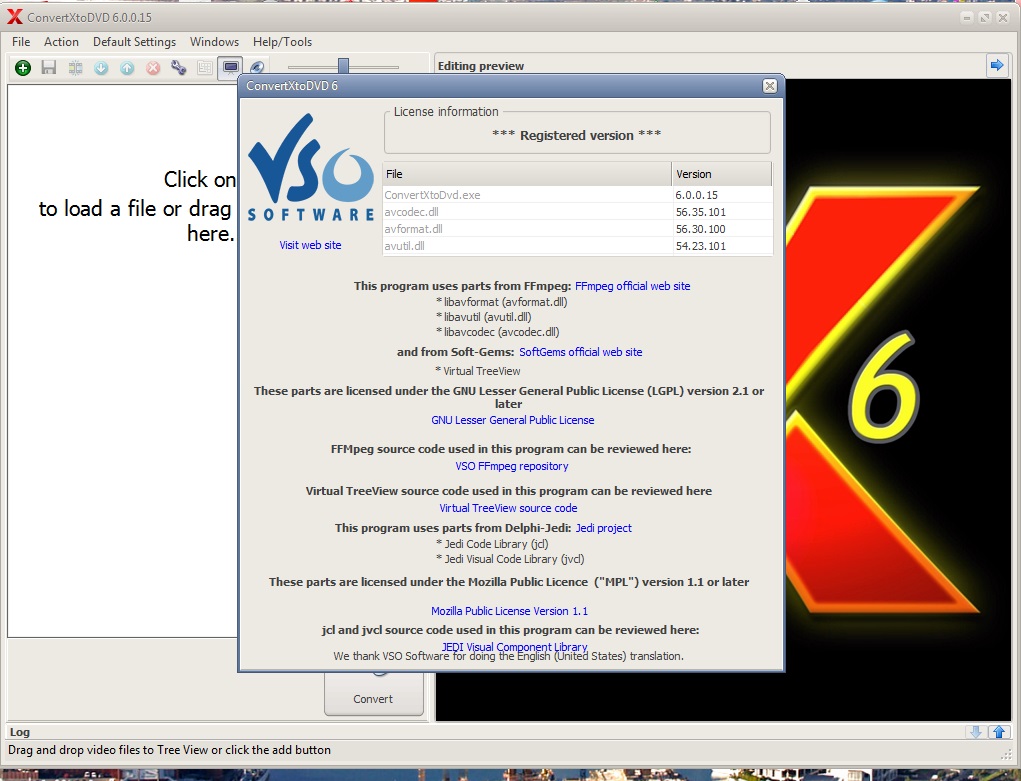Open the Default Settings menu
This screenshot has width=1021, height=781.
[134, 42]
